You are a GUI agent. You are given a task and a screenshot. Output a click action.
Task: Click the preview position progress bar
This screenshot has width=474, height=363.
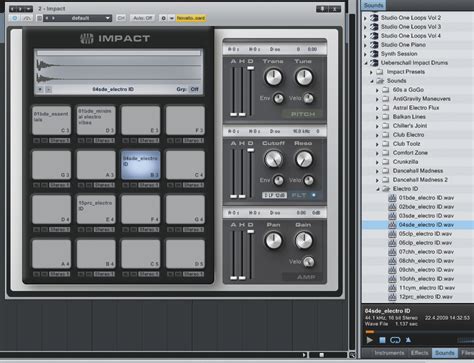click(x=419, y=332)
